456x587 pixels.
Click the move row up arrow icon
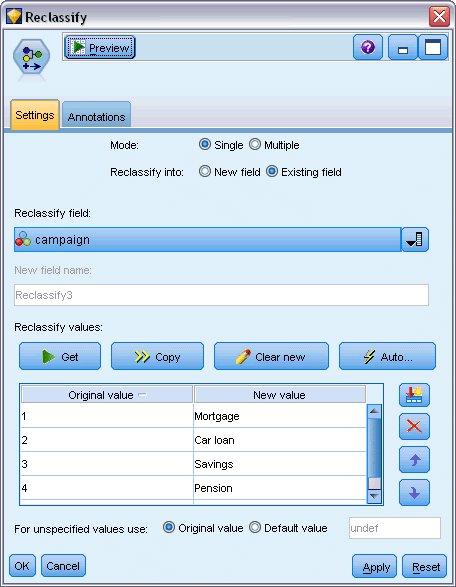(x=414, y=459)
